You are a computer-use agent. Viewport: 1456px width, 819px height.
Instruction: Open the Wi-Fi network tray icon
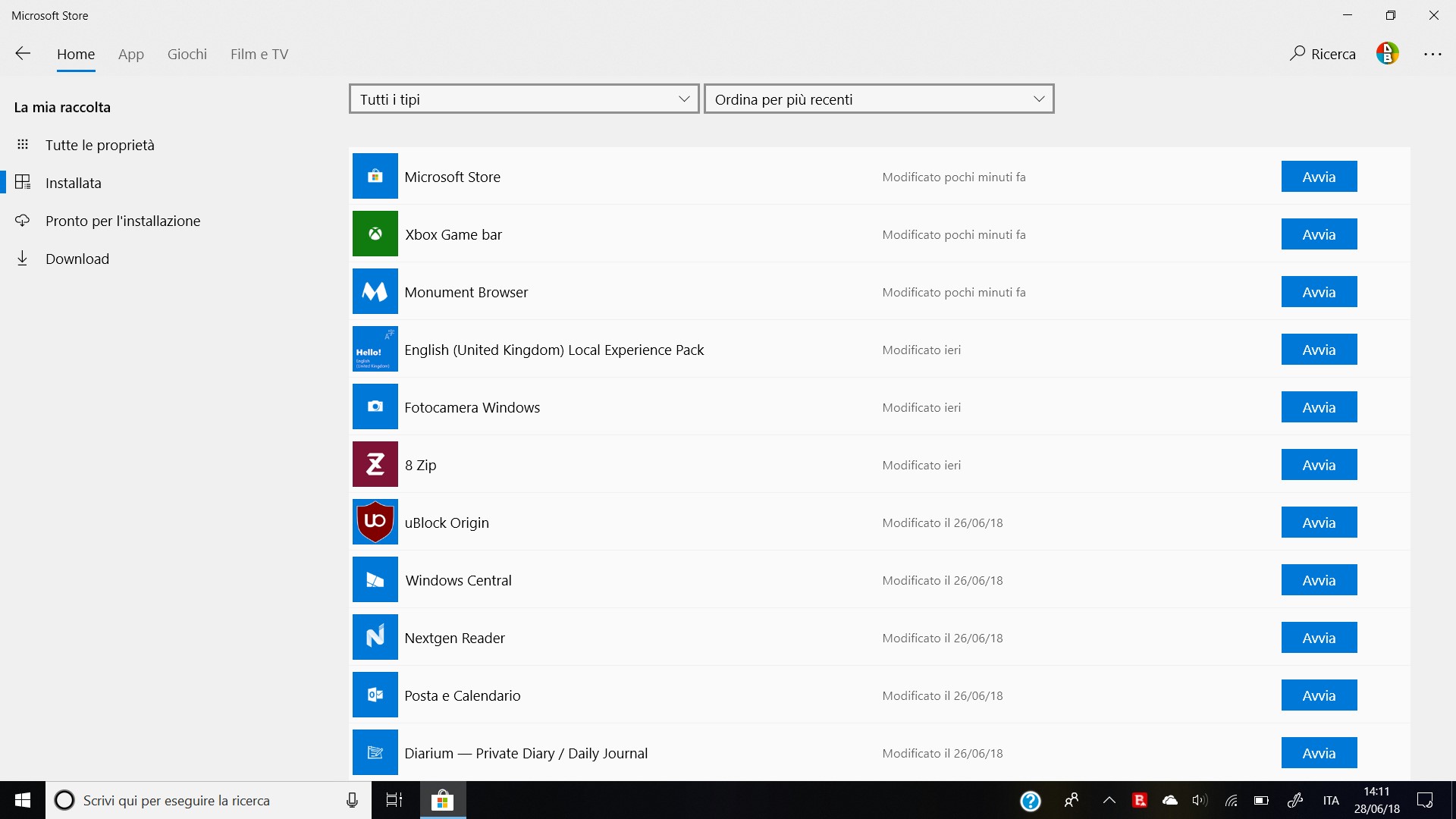click(1231, 800)
